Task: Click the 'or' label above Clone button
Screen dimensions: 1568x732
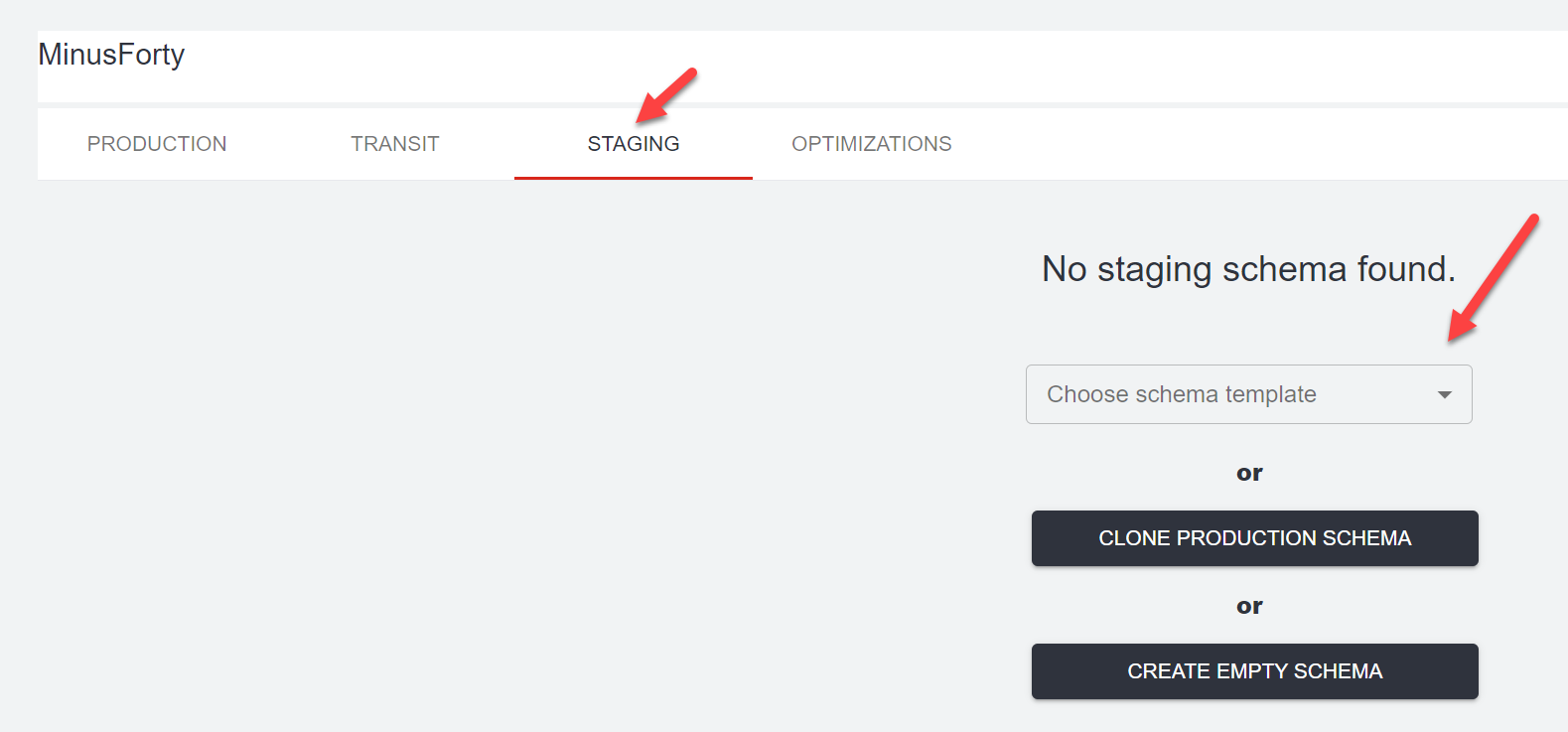Action: (x=1249, y=473)
